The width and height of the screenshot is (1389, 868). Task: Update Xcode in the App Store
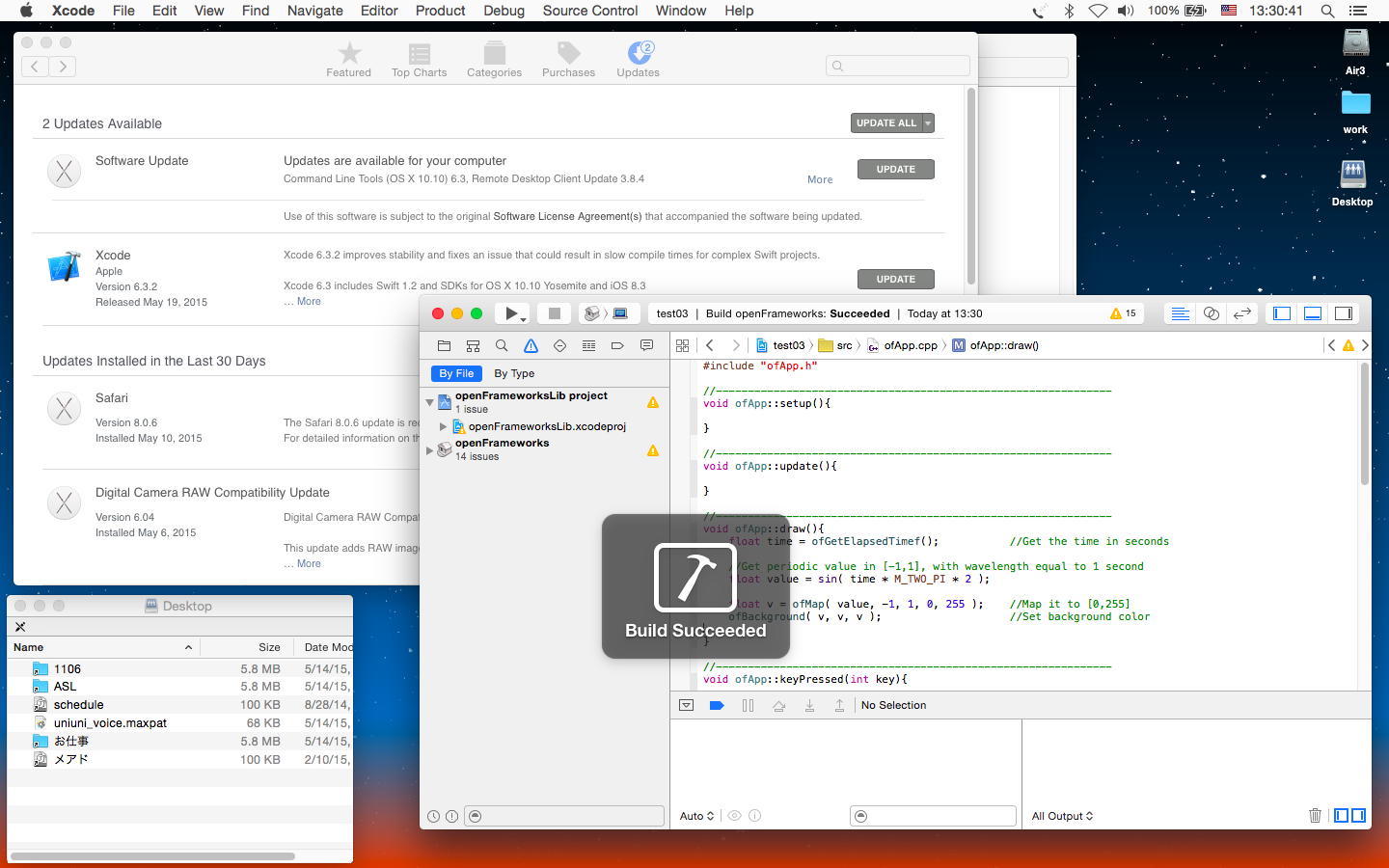click(896, 280)
